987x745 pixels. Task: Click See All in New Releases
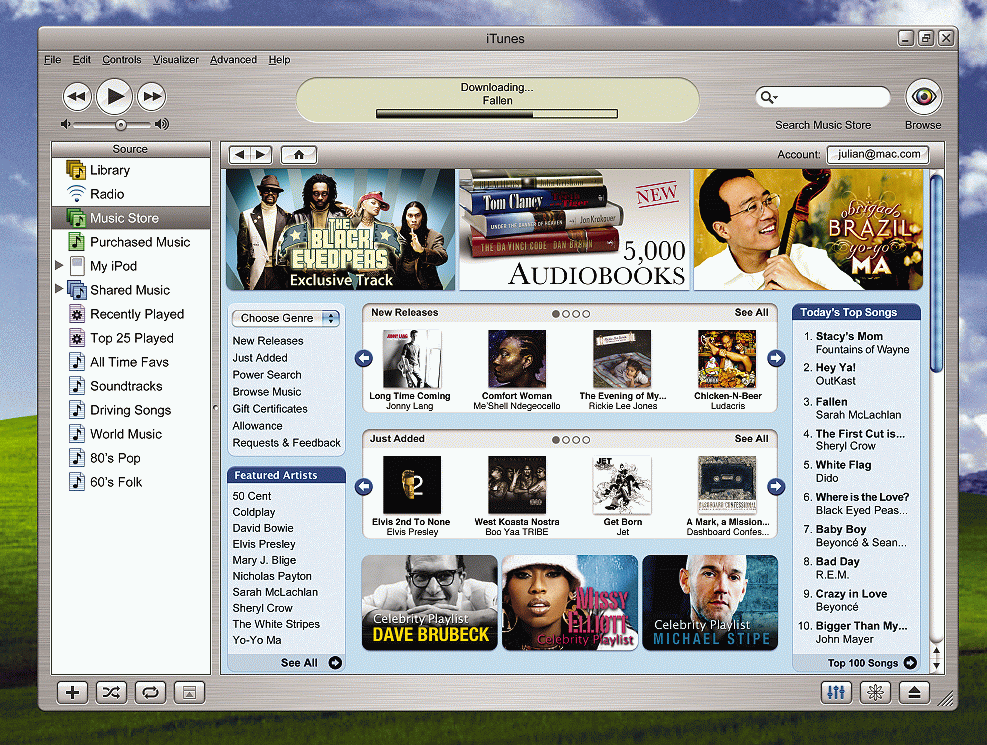coord(752,313)
